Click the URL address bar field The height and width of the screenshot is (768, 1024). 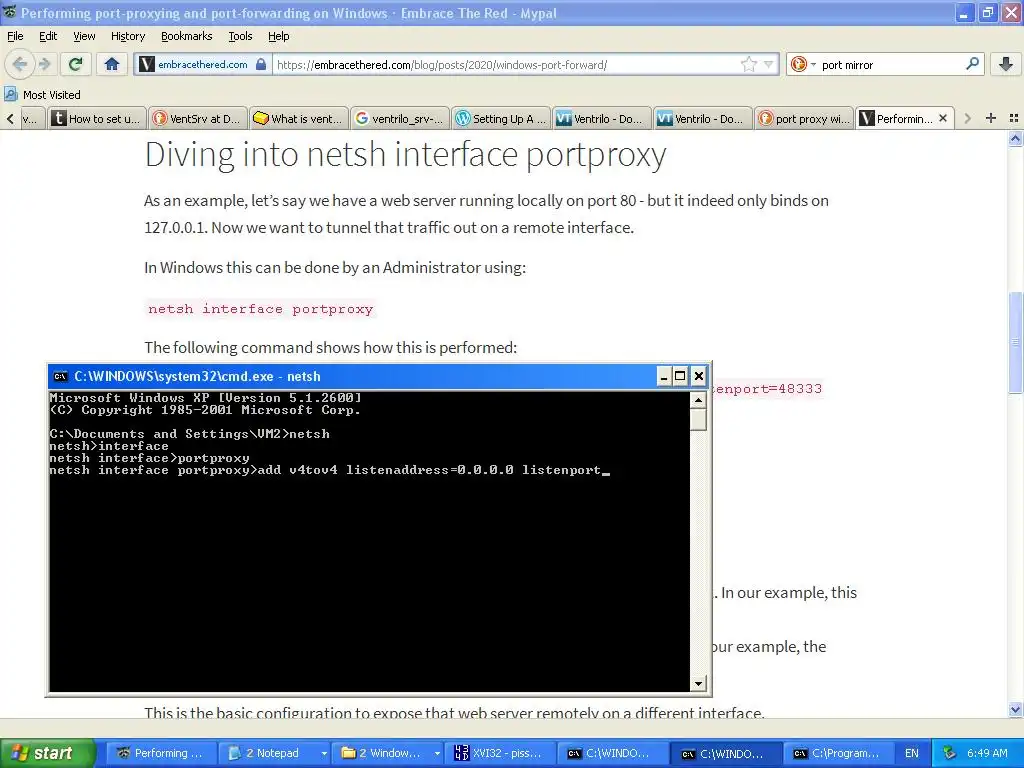pos(507,64)
